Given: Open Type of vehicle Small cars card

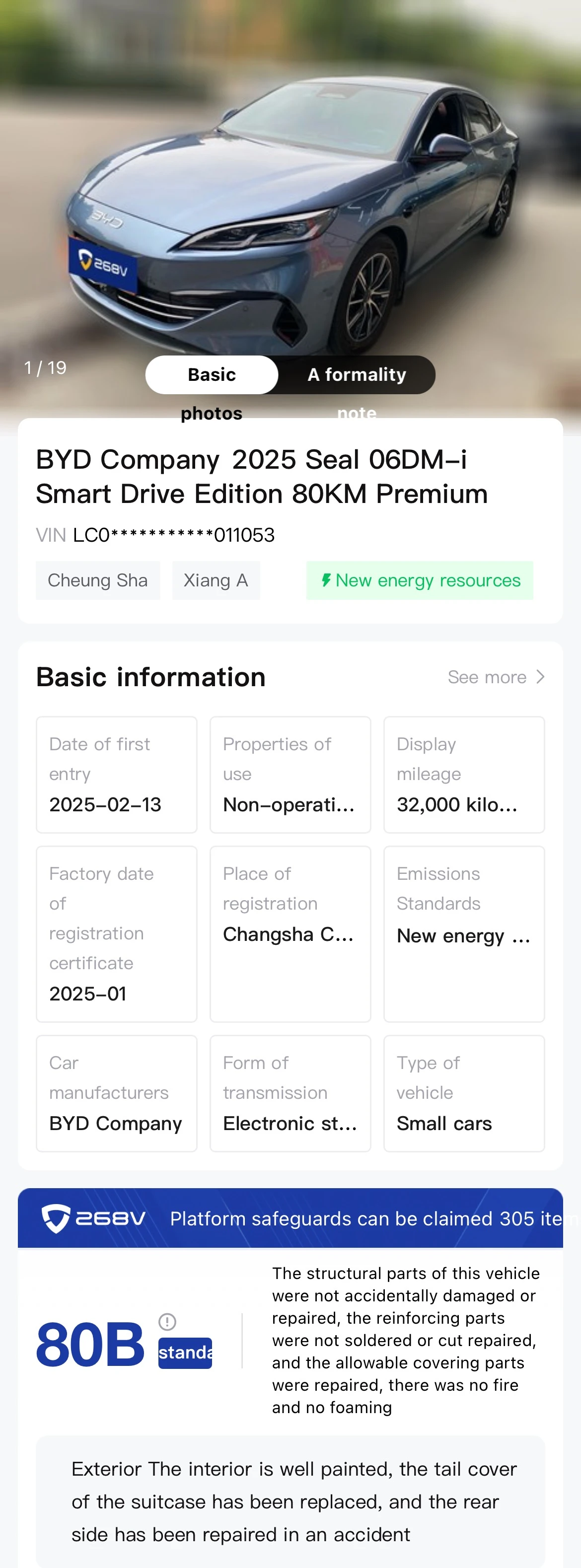Looking at the screenshot, I should coord(464,1093).
